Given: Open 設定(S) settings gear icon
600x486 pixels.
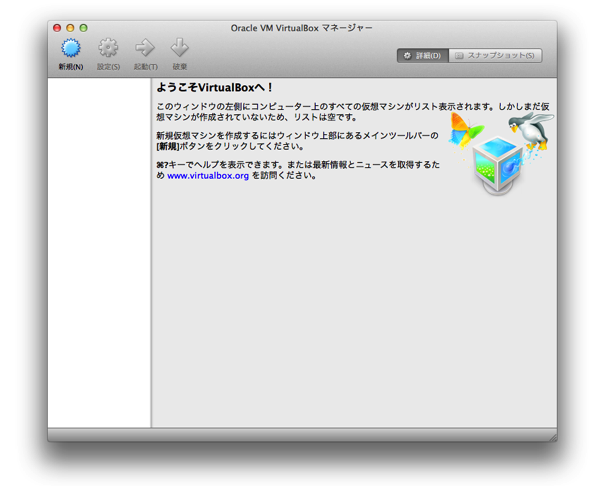Looking at the screenshot, I should [108, 48].
